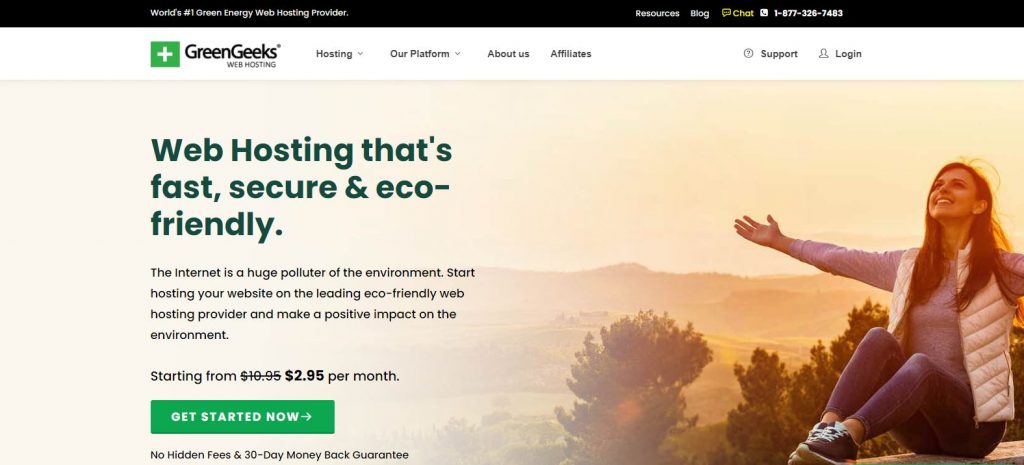Go to the About us page
Image resolution: width=1024 pixels, height=465 pixels.
coord(508,54)
